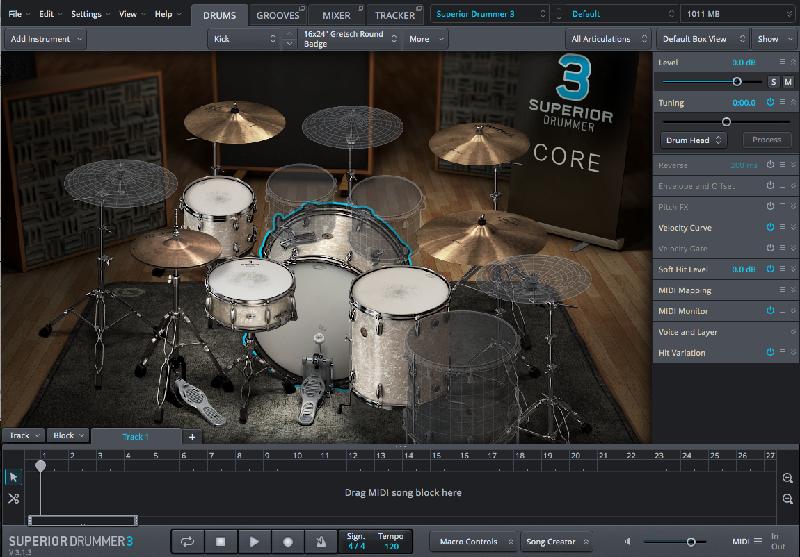Toggle the metronome icon

coord(321,541)
